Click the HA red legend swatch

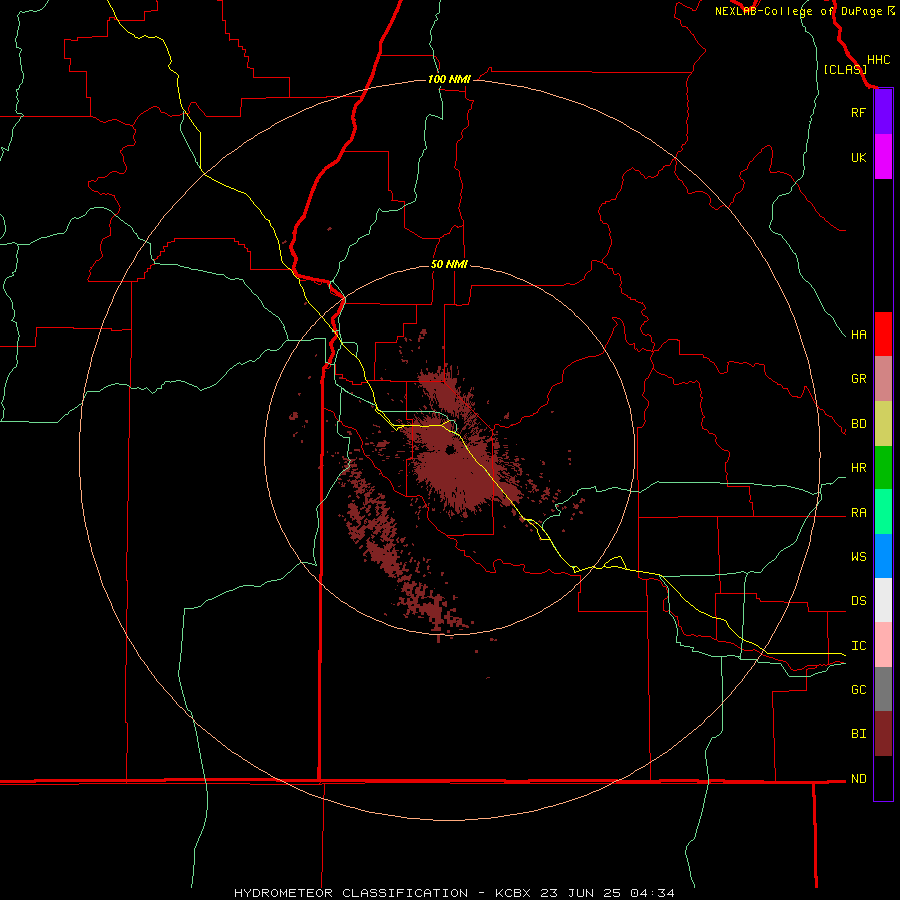click(x=883, y=334)
